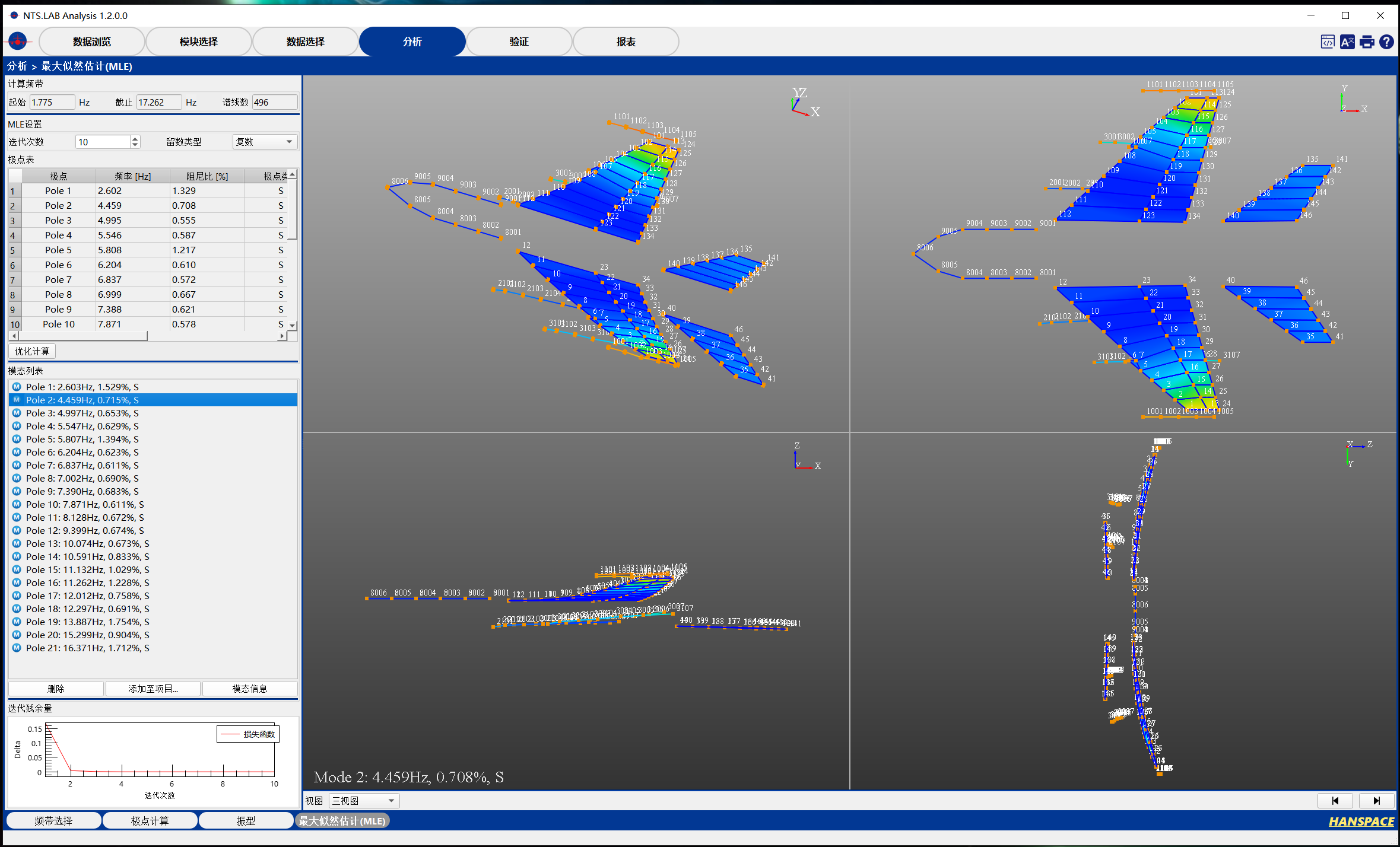Select Pole 5: 5.807Hz in mode list
The height and width of the screenshot is (847, 1400).
click(153, 439)
